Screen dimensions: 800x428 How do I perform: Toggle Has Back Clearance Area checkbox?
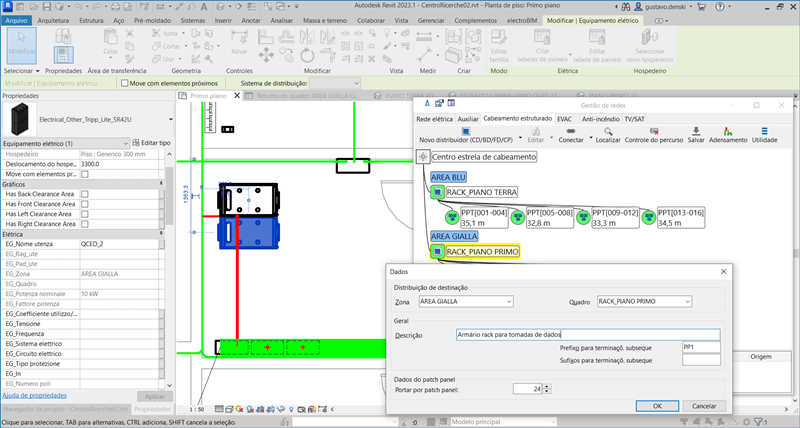(85, 193)
